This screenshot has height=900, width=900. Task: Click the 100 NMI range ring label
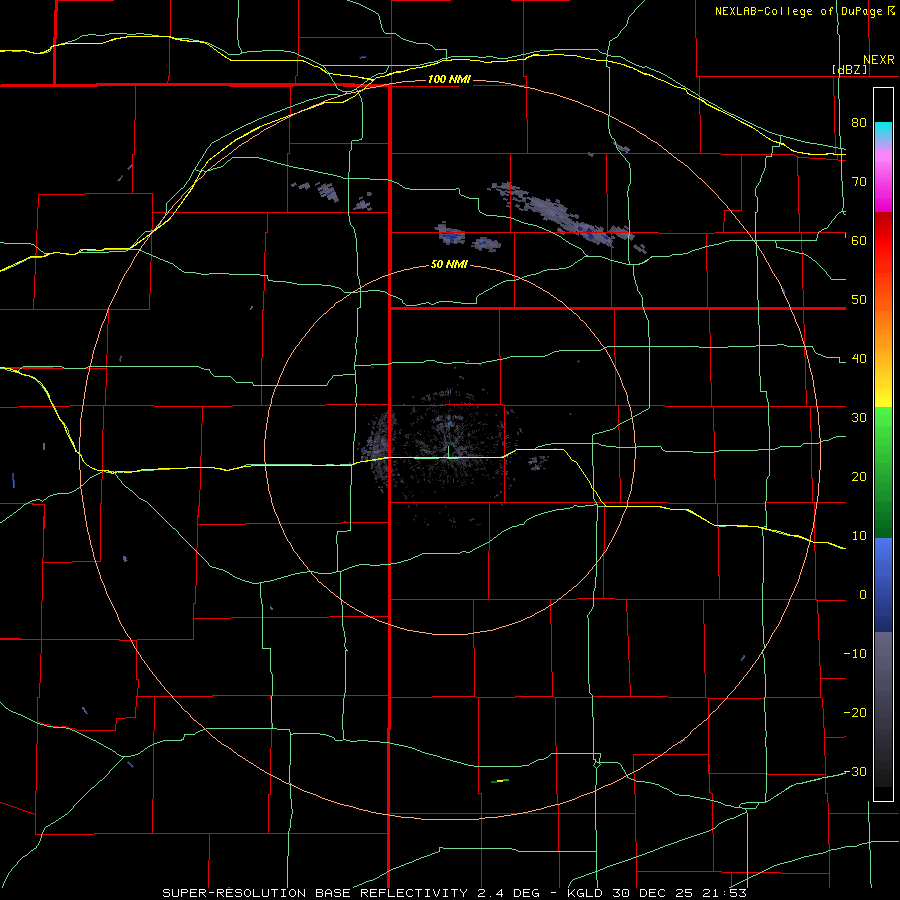[x=449, y=79]
